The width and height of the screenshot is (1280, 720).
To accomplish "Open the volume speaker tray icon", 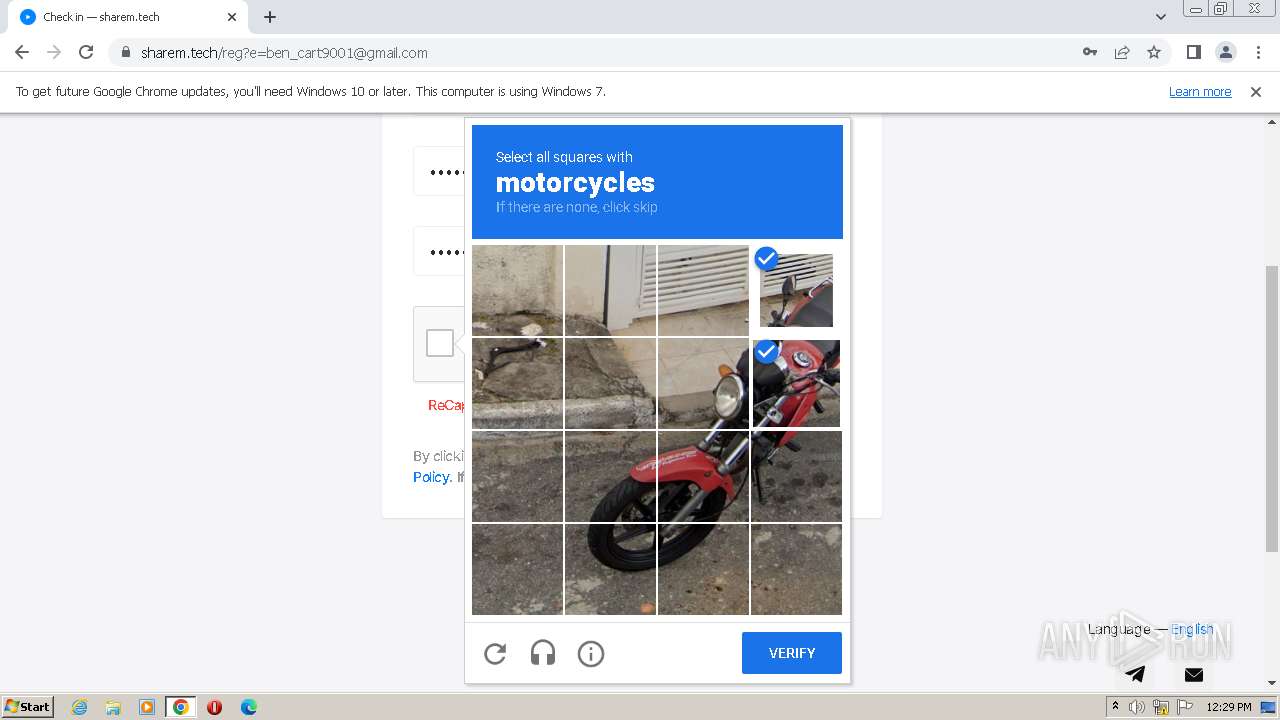I will coord(1137,707).
